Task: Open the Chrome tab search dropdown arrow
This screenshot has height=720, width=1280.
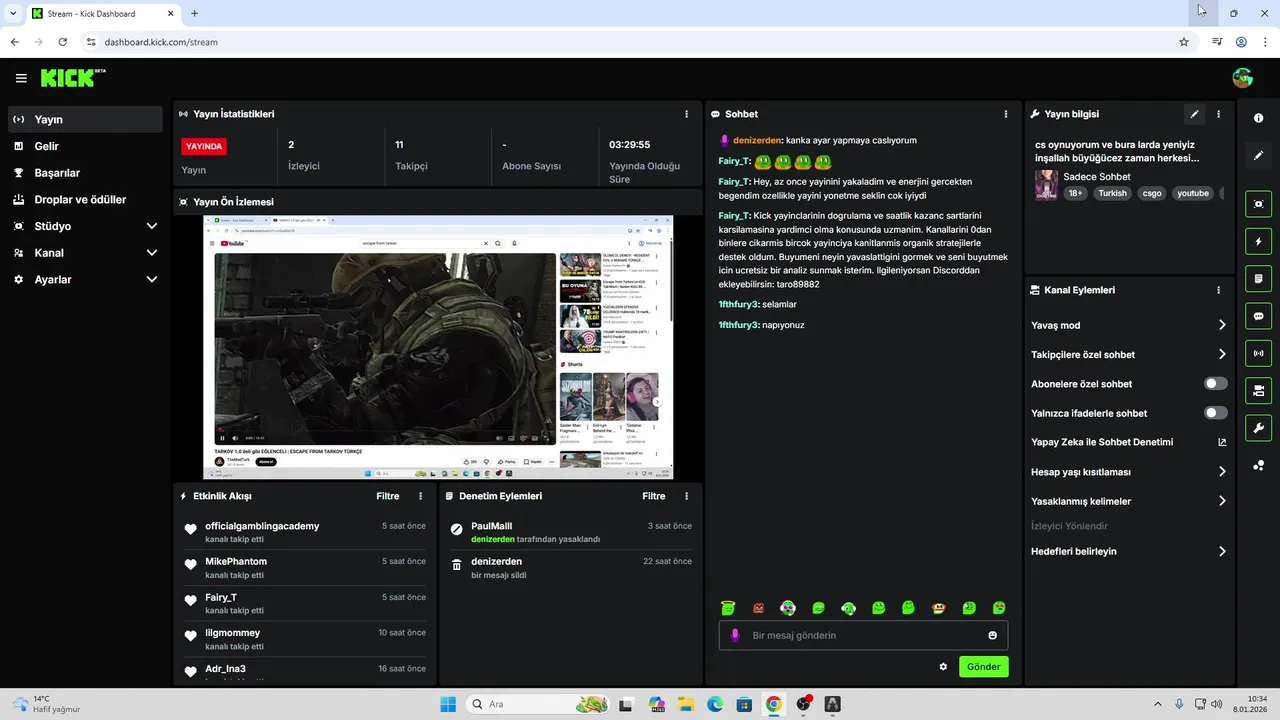Action: (12, 13)
